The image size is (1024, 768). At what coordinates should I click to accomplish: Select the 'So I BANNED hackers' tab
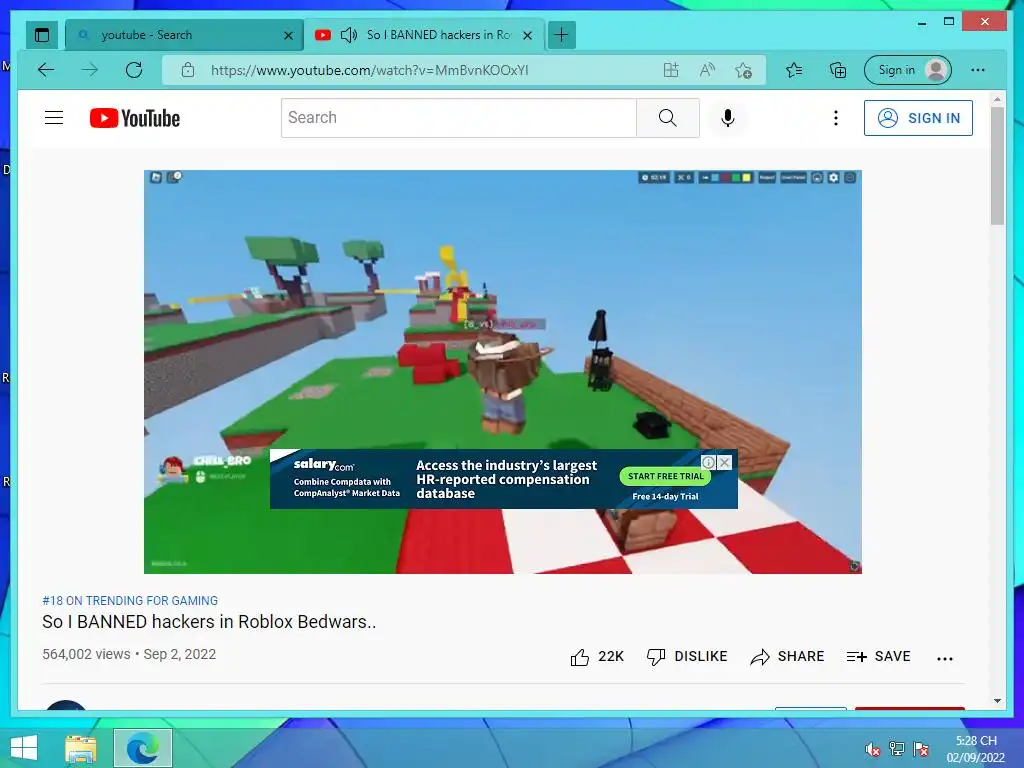click(424, 35)
